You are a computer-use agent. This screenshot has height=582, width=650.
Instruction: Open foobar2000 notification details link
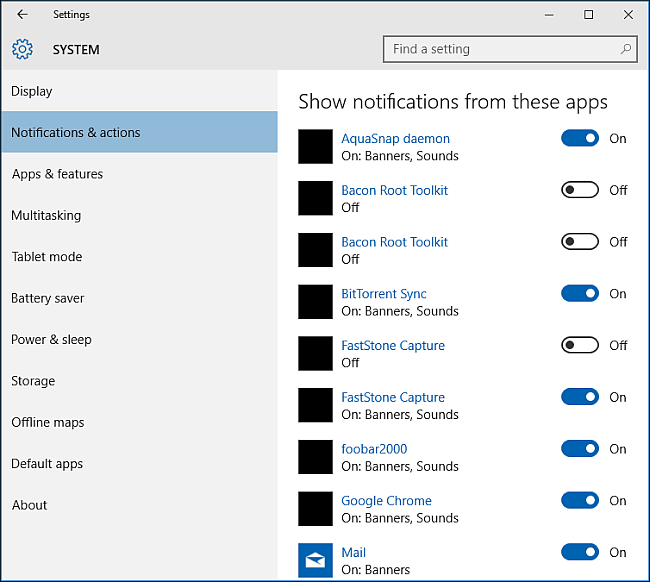coord(374,449)
